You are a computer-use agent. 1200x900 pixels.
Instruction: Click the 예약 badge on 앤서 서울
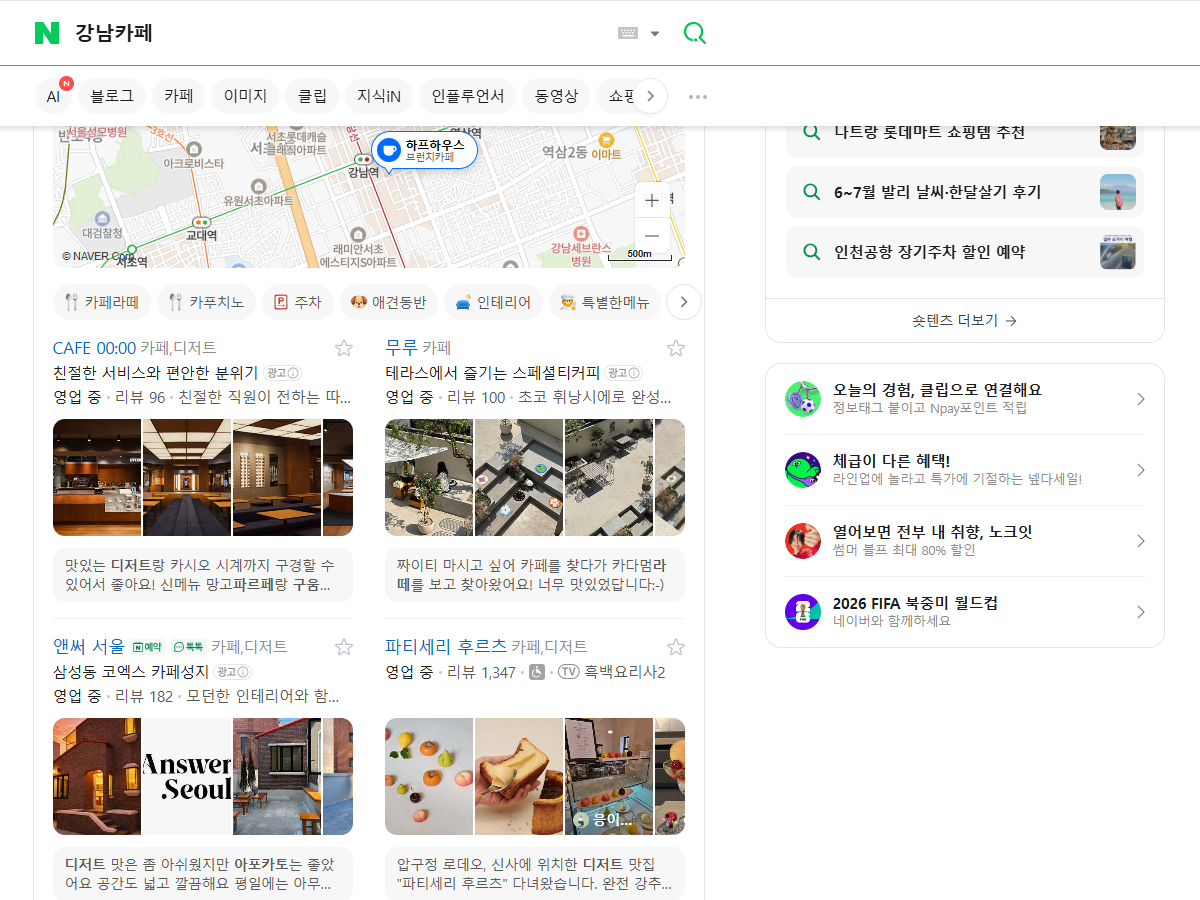(147, 647)
